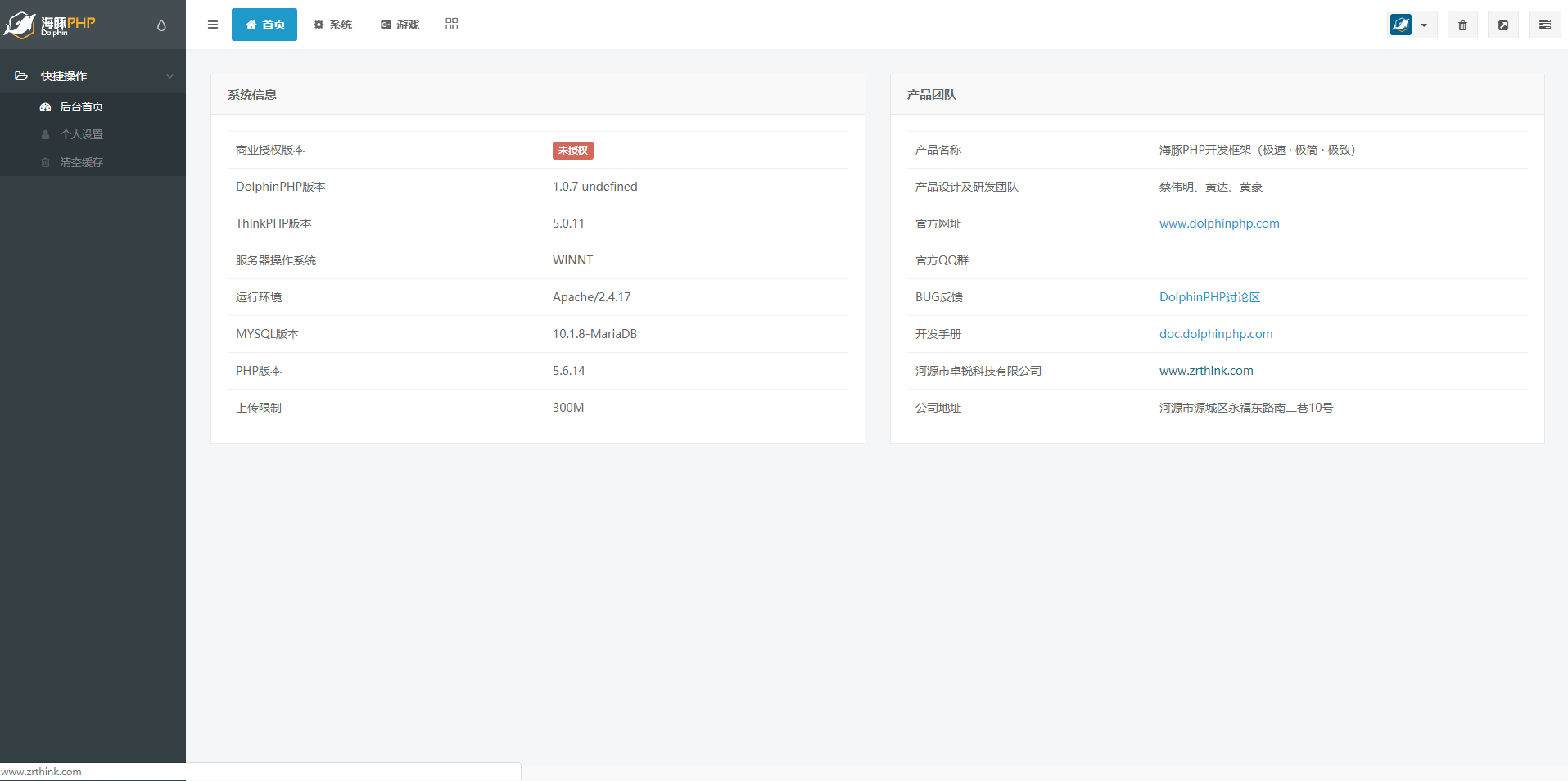Click 清空缓存 in the sidebar
1568x781 pixels.
(81, 162)
